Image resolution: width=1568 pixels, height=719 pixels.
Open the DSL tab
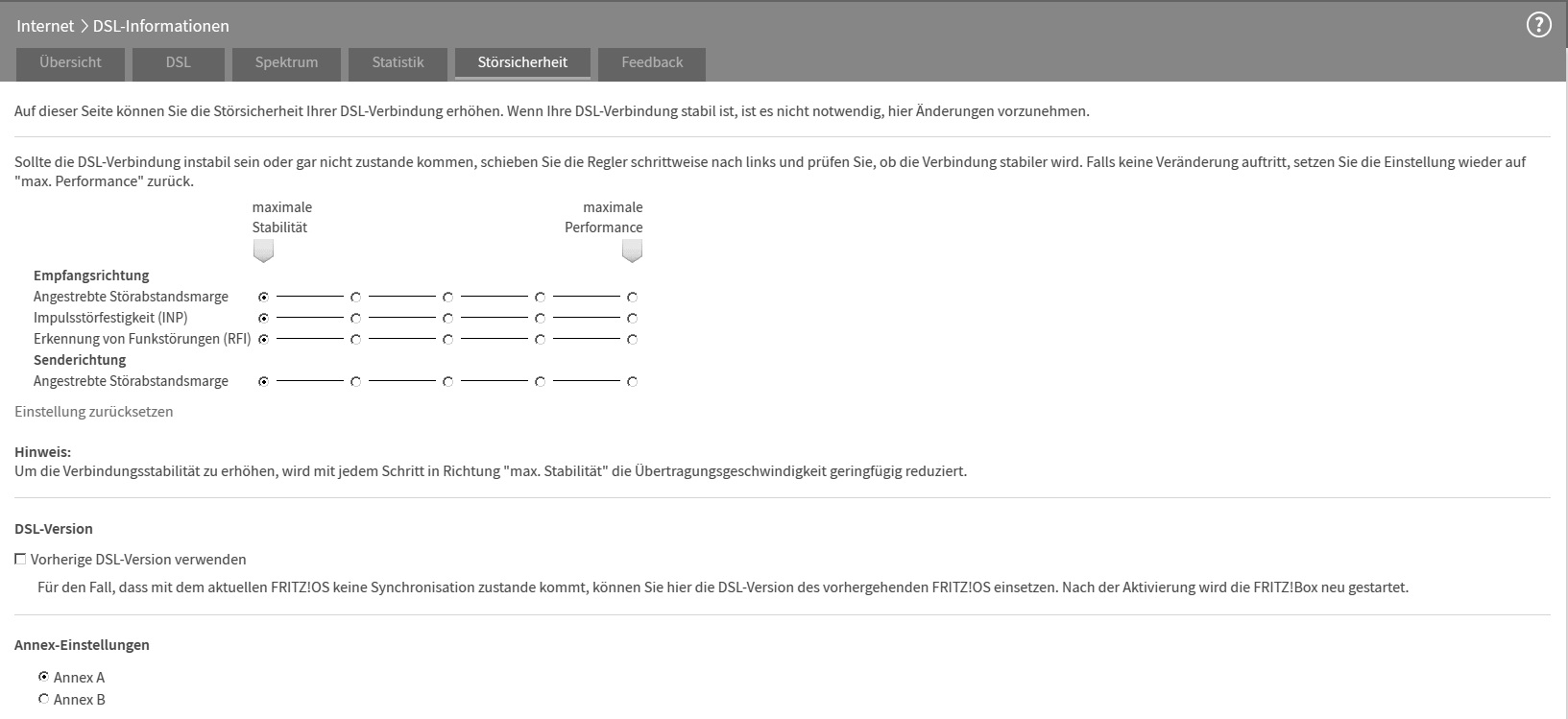click(x=178, y=62)
